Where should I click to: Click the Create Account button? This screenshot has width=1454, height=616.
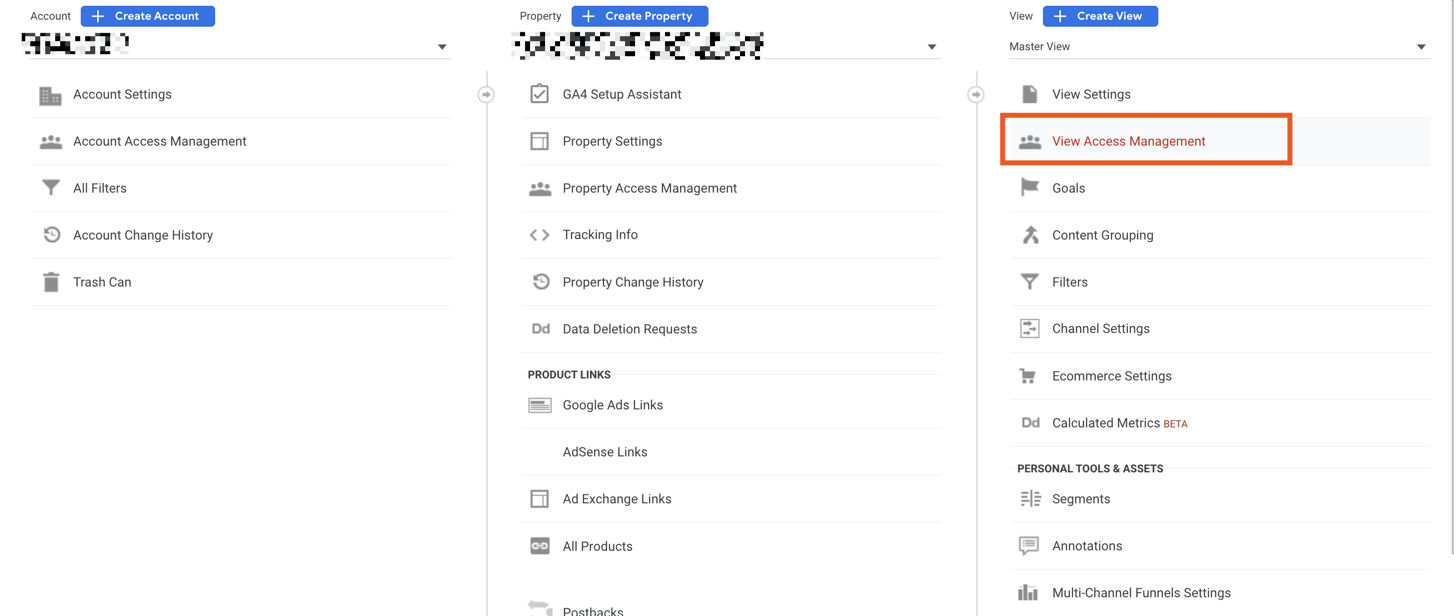coord(148,16)
